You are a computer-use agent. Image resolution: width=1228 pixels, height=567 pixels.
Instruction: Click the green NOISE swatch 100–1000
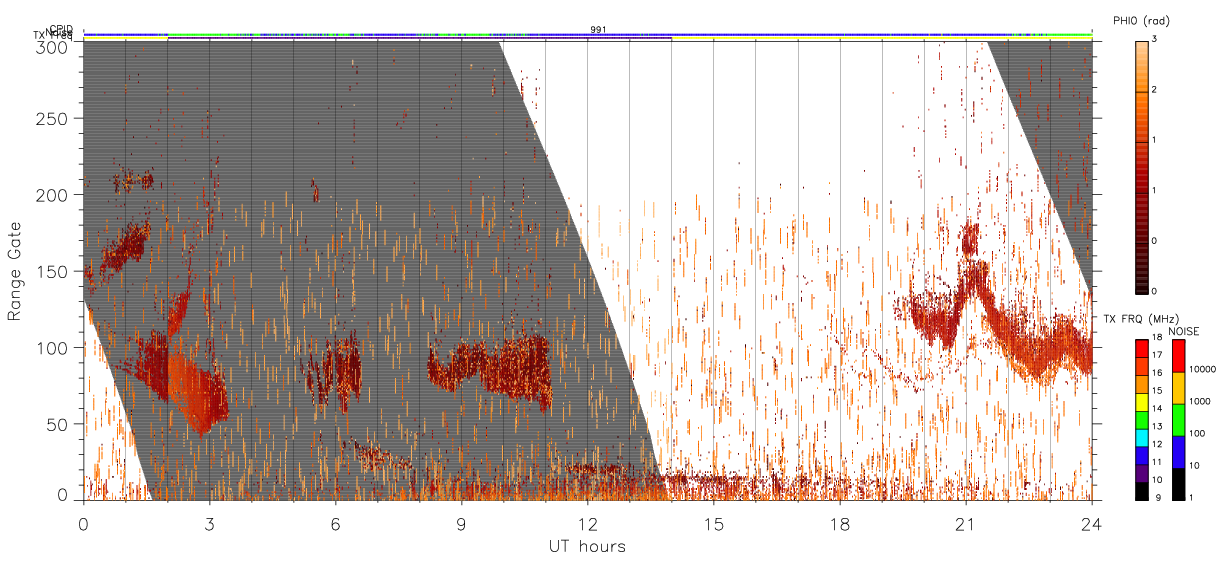[x=1178, y=419]
